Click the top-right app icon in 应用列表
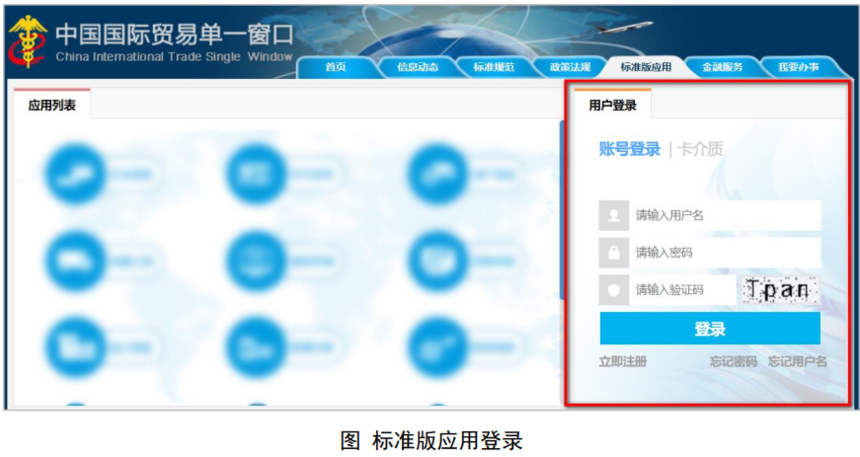Image resolution: width=860 pixels, height=457 pixels. (x=438, y=173)
